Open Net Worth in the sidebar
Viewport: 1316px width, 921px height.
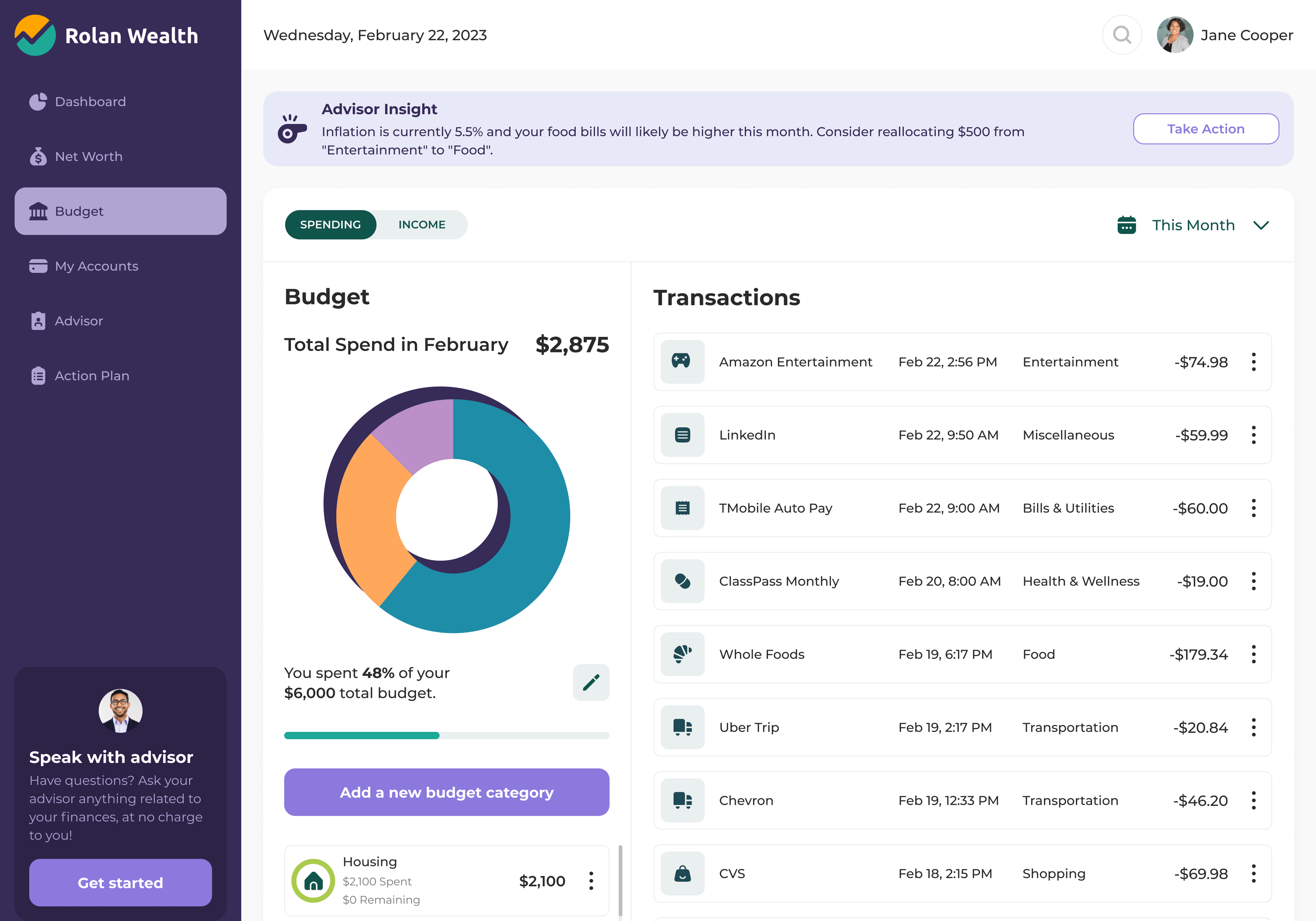point(120,157)
